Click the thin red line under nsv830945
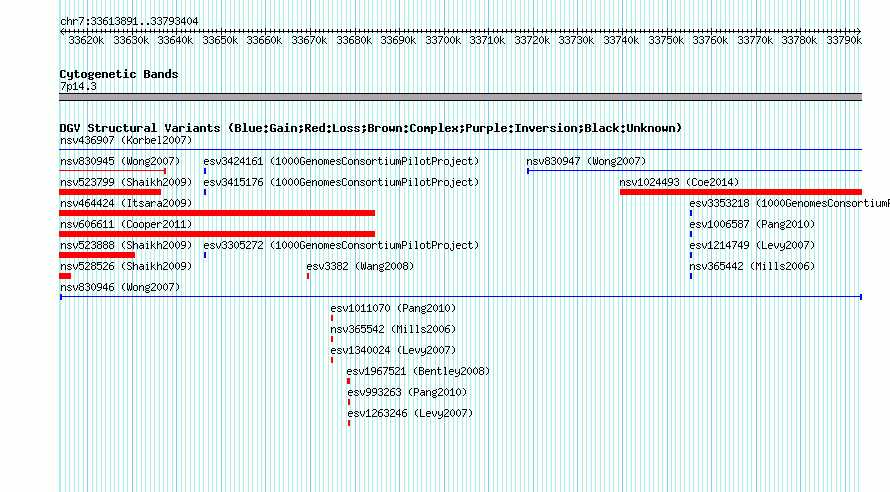Image resolution: width=890 pixels, height=492 pixels. tap(112, 171)
